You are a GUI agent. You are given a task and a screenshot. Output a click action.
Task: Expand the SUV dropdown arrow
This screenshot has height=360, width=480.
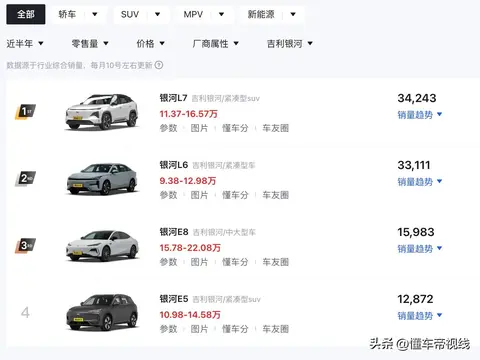point(157,14)
